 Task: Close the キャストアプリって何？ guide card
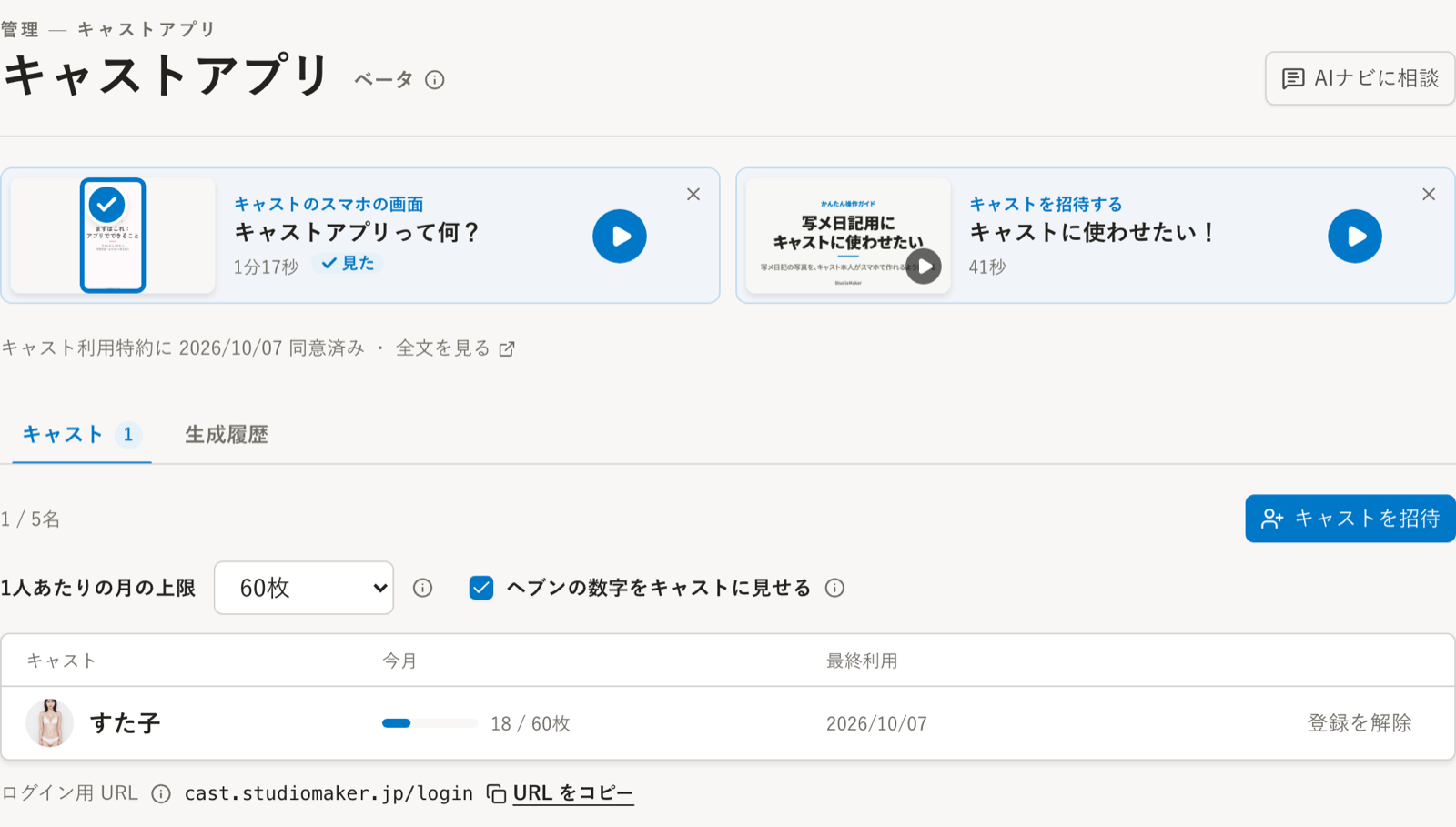[693, 194]
